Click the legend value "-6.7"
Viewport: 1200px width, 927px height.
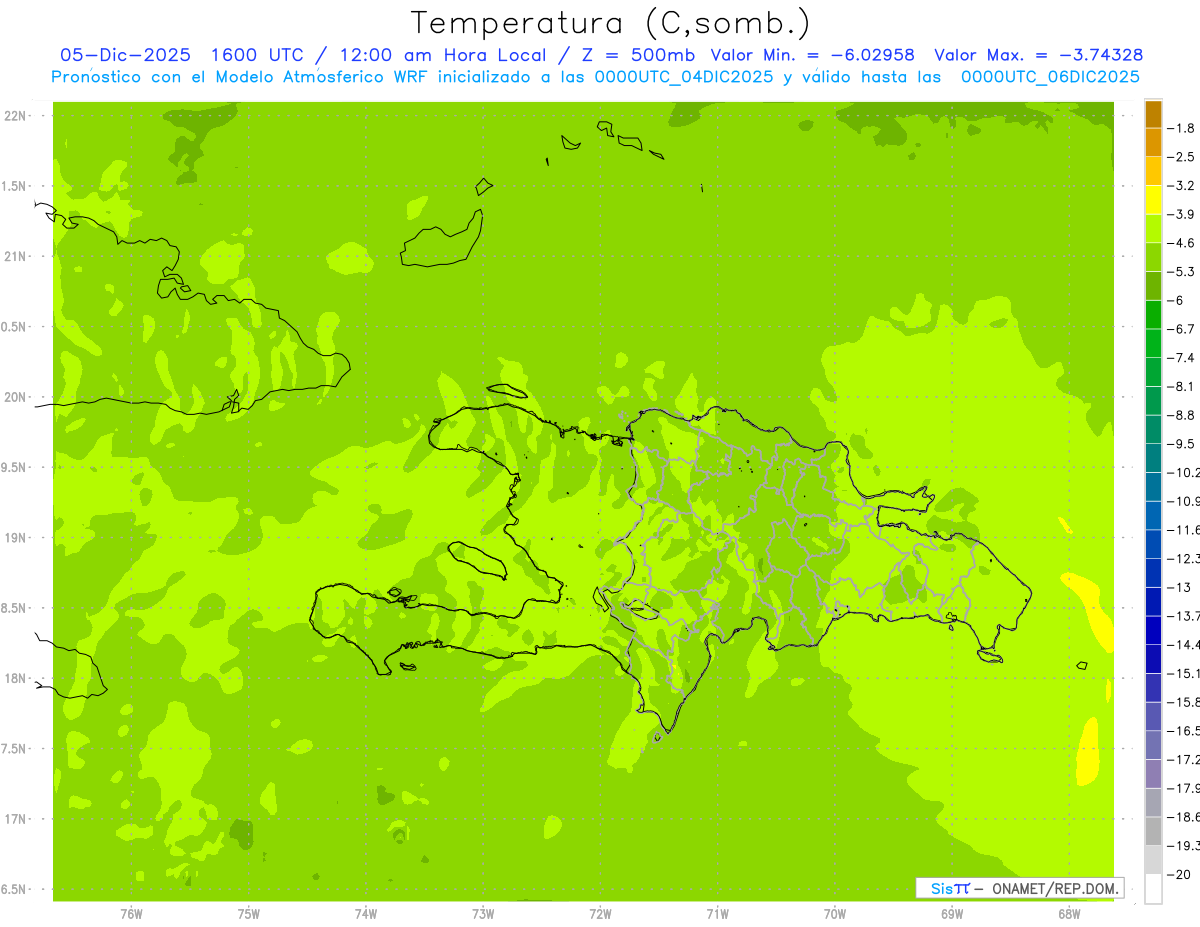[x=1183, y=329]
